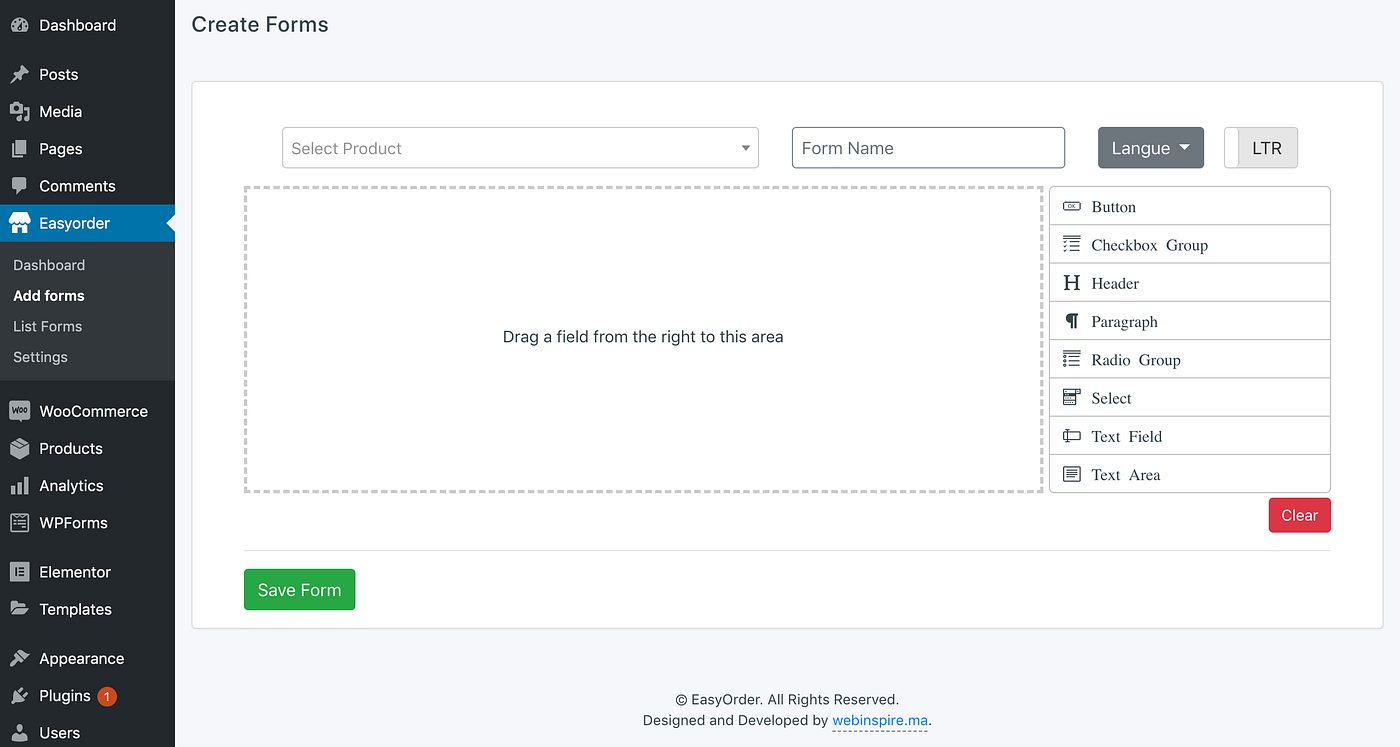Open the Easyorder plugin menu icon

click(19, 223)
